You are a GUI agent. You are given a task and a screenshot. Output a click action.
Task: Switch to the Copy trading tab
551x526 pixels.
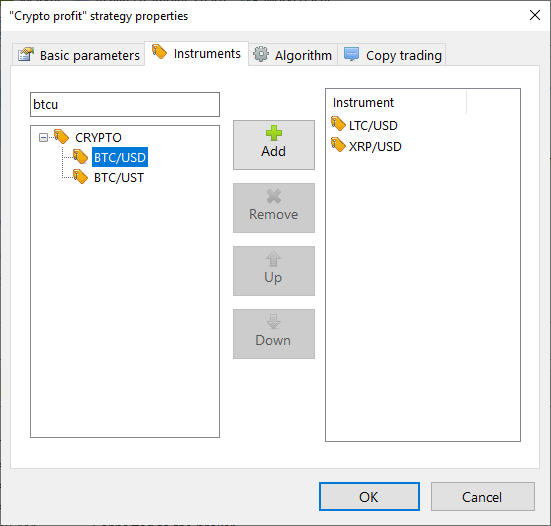[x=392, y=55]
